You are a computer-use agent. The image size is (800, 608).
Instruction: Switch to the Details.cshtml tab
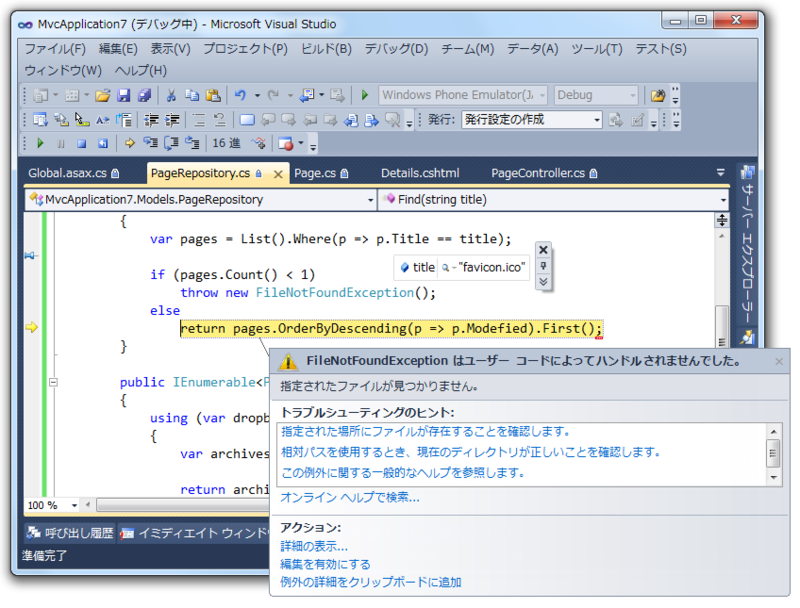[420, 173]
